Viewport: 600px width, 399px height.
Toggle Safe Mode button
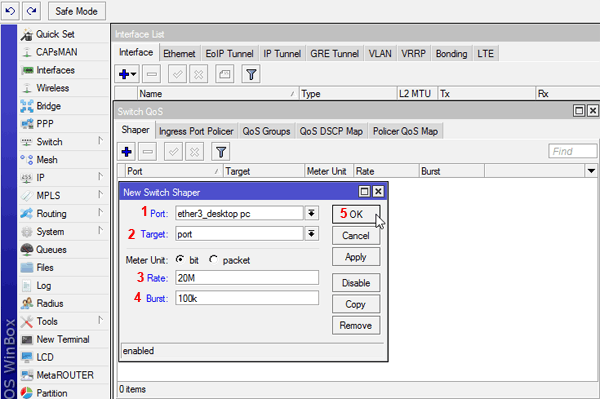click(x=77, y=11)
